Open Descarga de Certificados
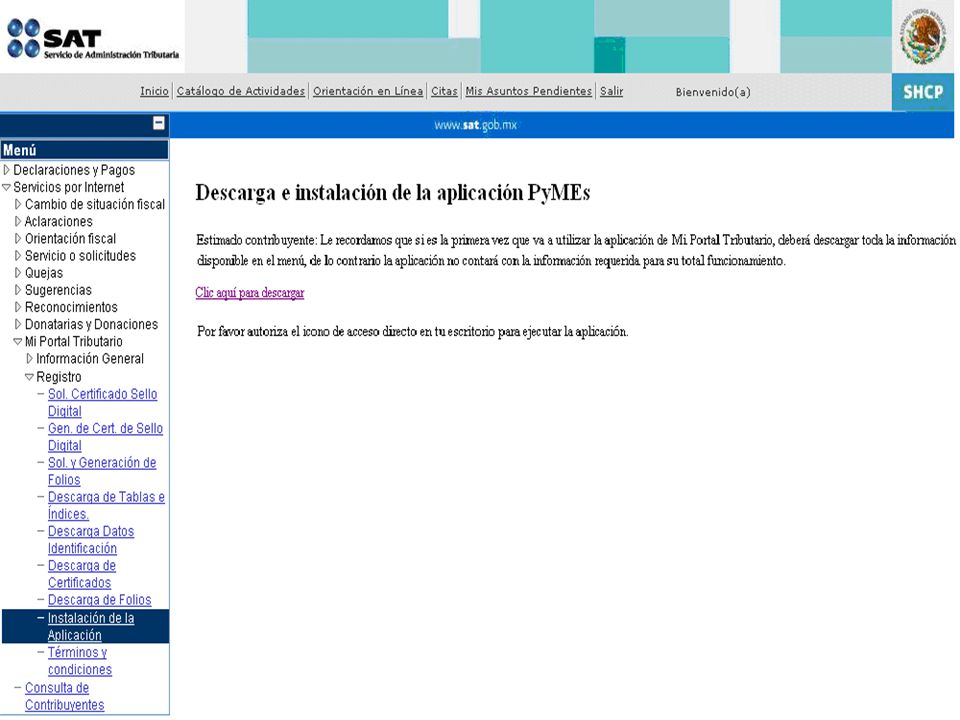Screen dimensions: 960x720 81,574
